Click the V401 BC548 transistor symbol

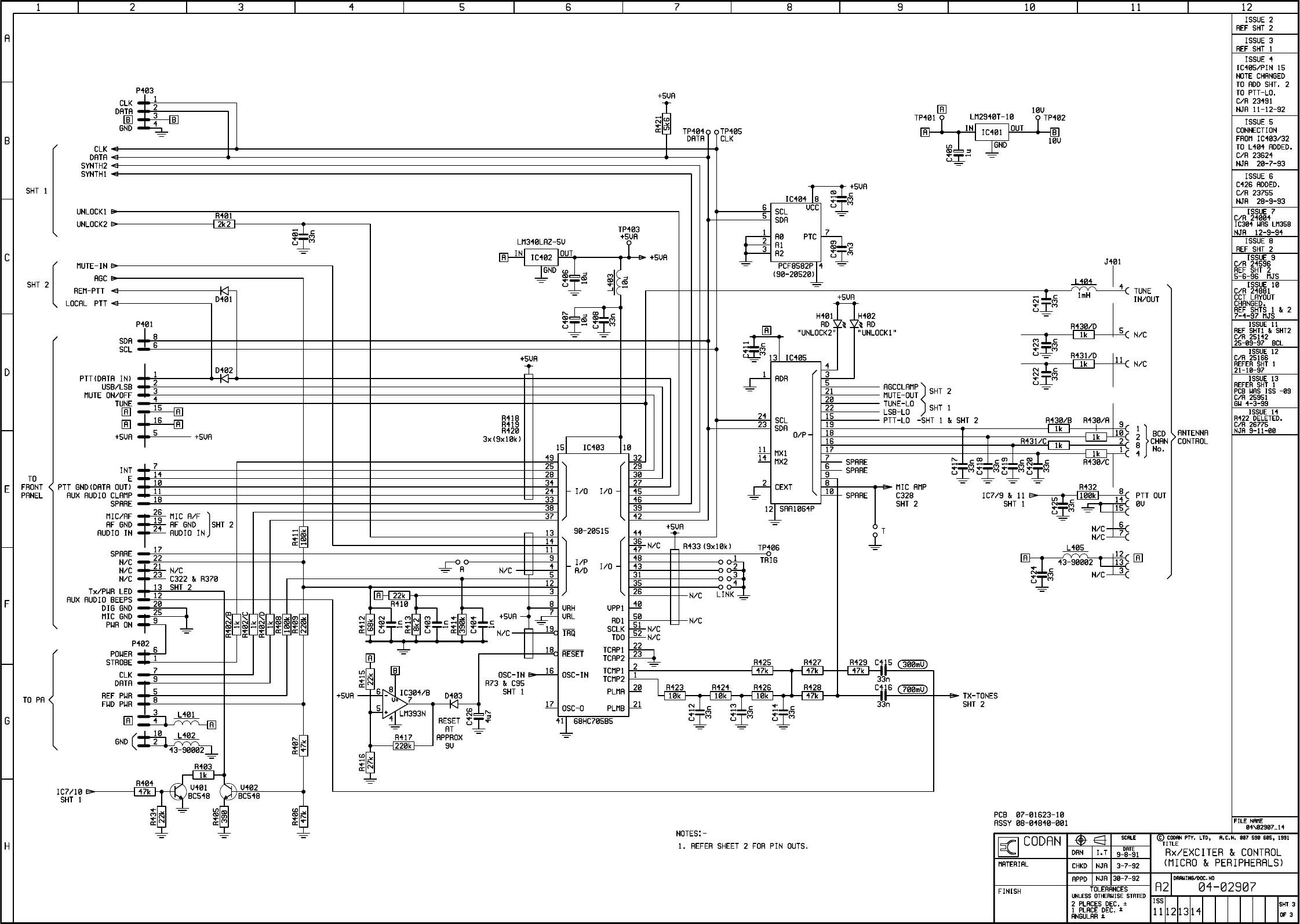coord(177,792)
